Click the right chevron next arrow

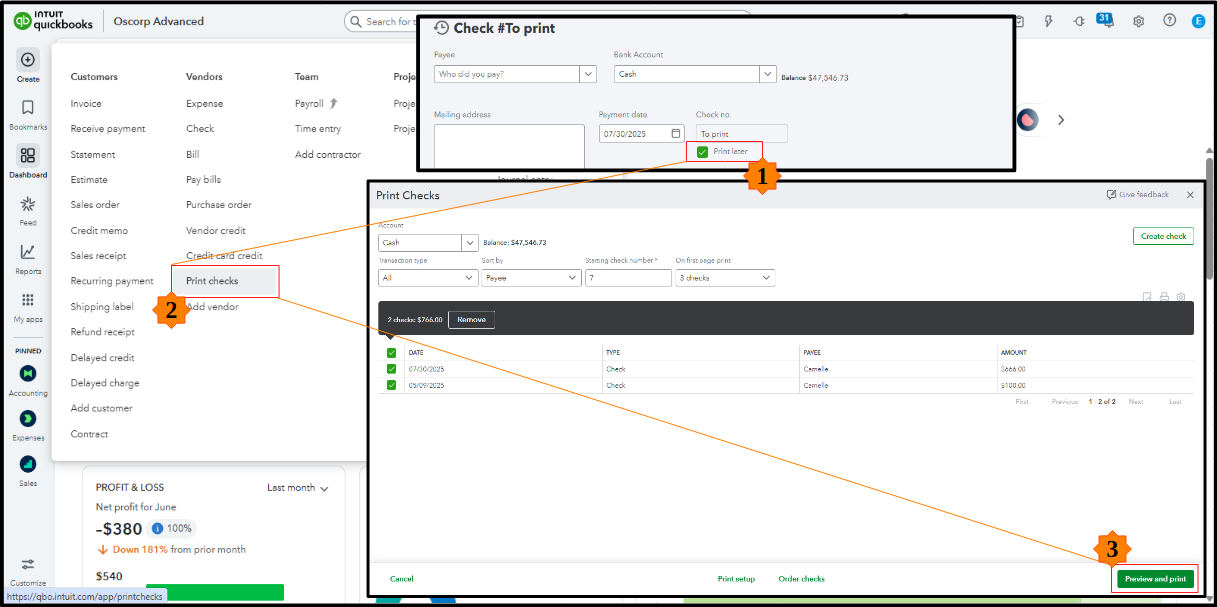tap(1061, 120)
